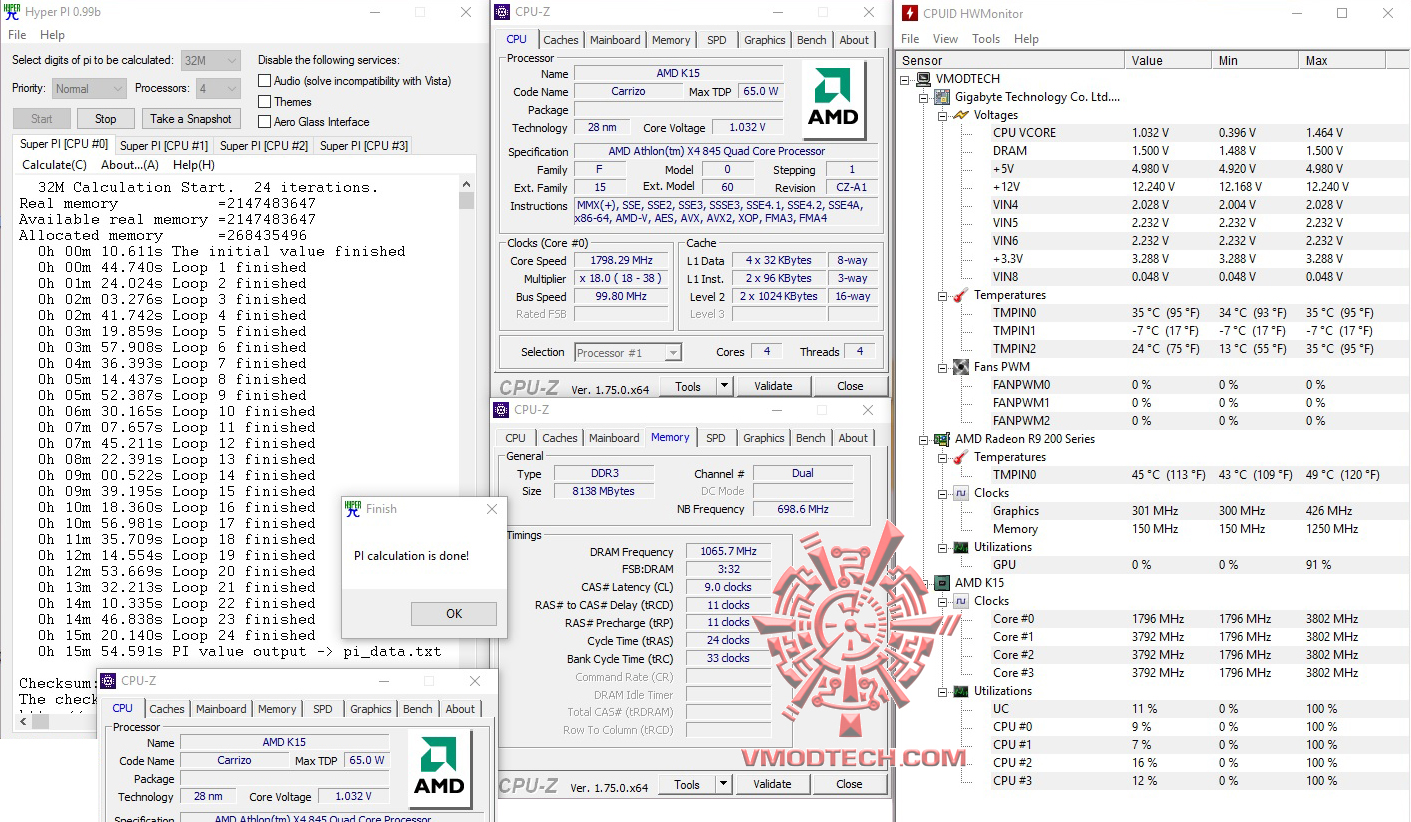This screenshot has width=1411, height=822.
Task: Collapse the Fans PWM group
Action: tap(942, 367)
